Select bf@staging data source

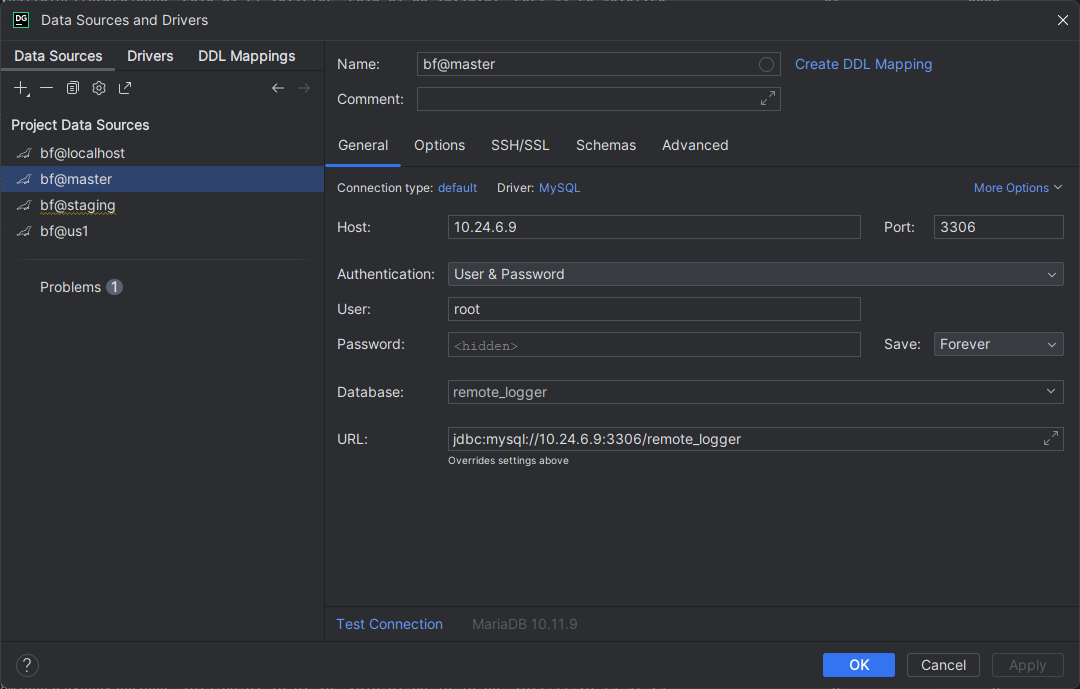(x=163, y=205)
